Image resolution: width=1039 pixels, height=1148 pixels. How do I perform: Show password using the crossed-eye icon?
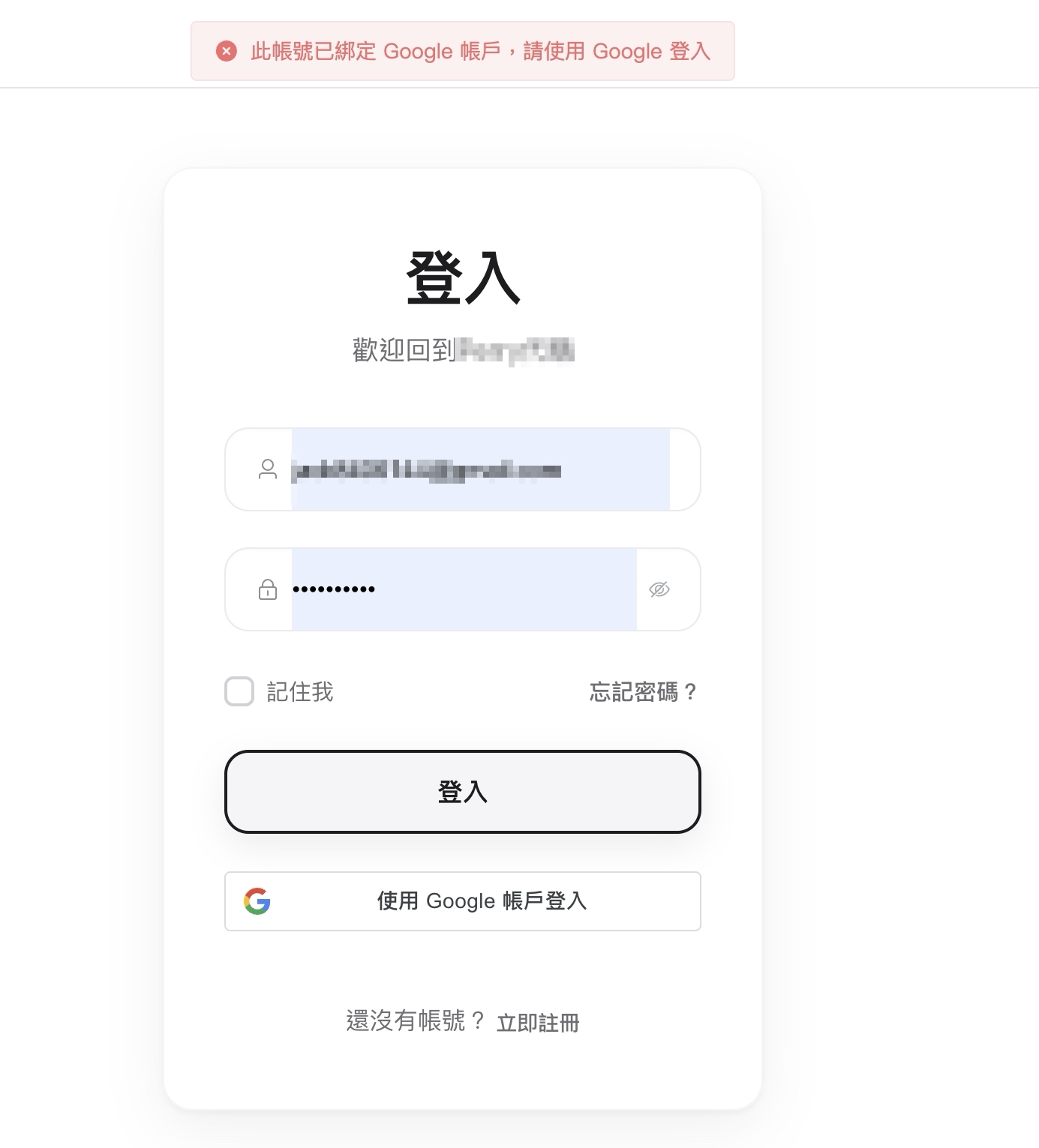[x=659, y=589]
